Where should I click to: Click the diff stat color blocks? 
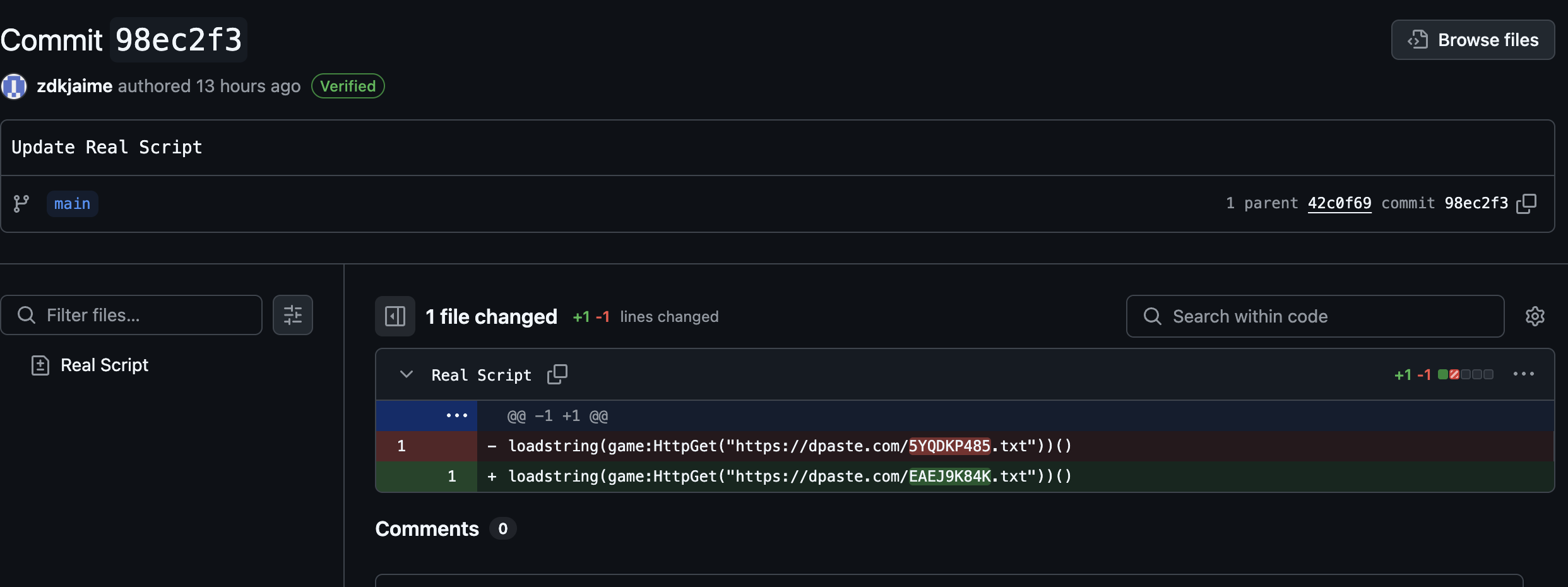click(1466, 374)
